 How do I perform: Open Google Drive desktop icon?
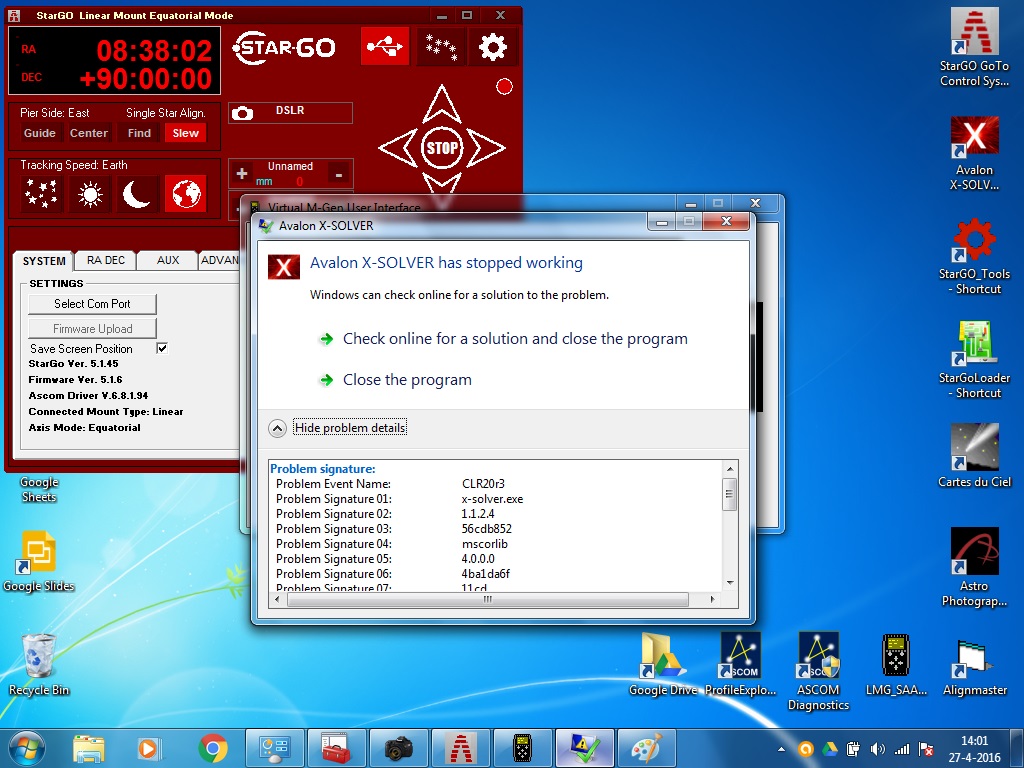[663, 665]
